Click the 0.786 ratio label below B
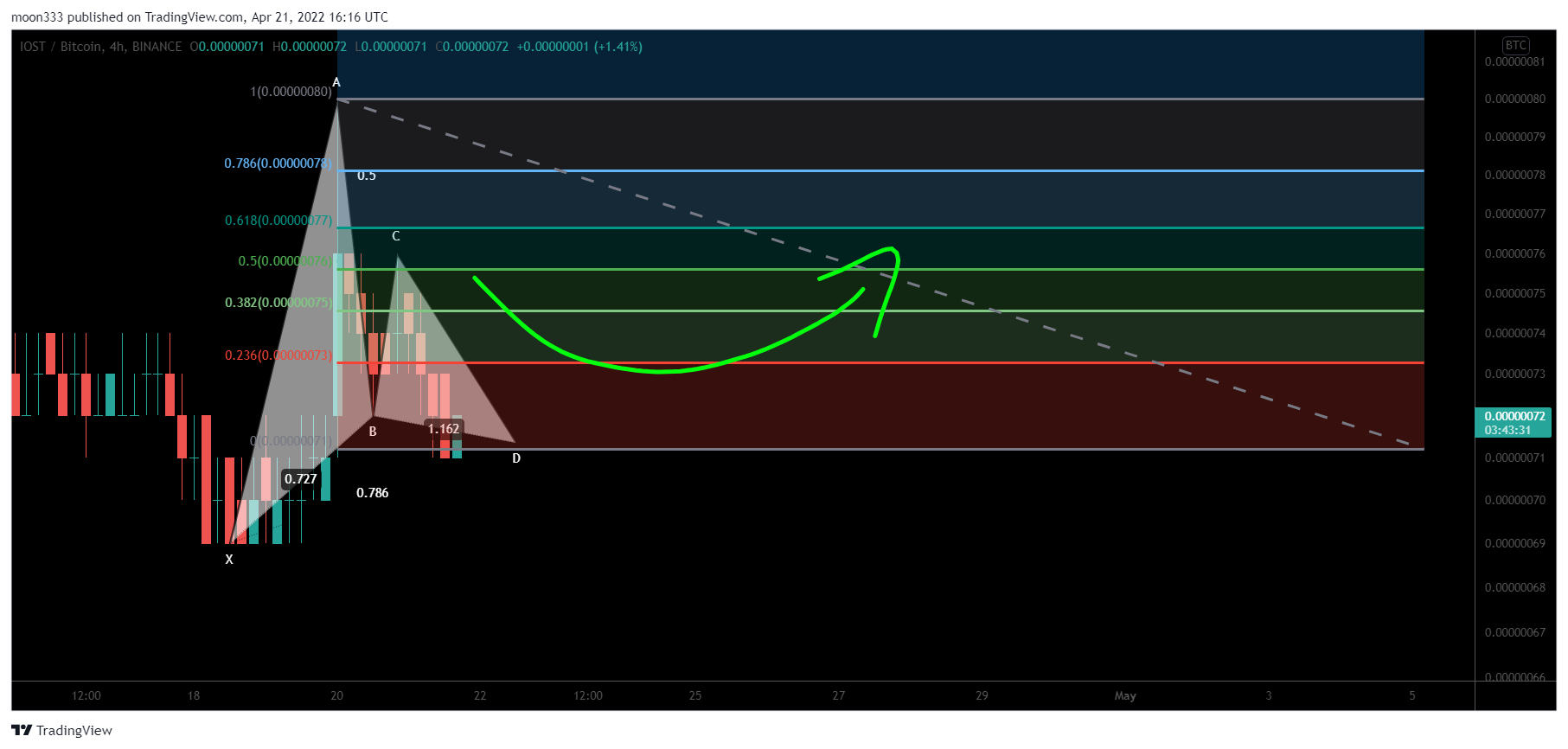This screenshot has width=1568, height=749. click(373, 493)
